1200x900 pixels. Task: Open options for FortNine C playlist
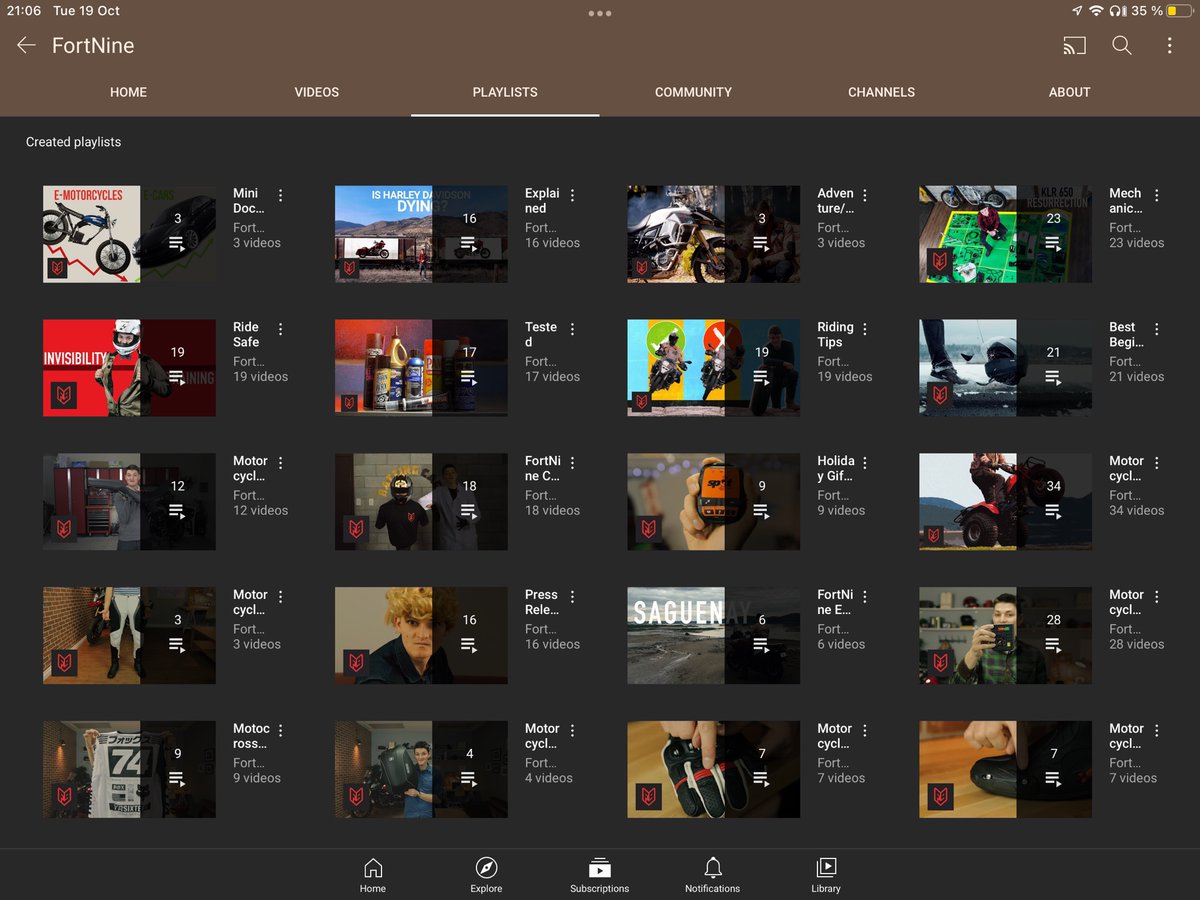(573, 463)
